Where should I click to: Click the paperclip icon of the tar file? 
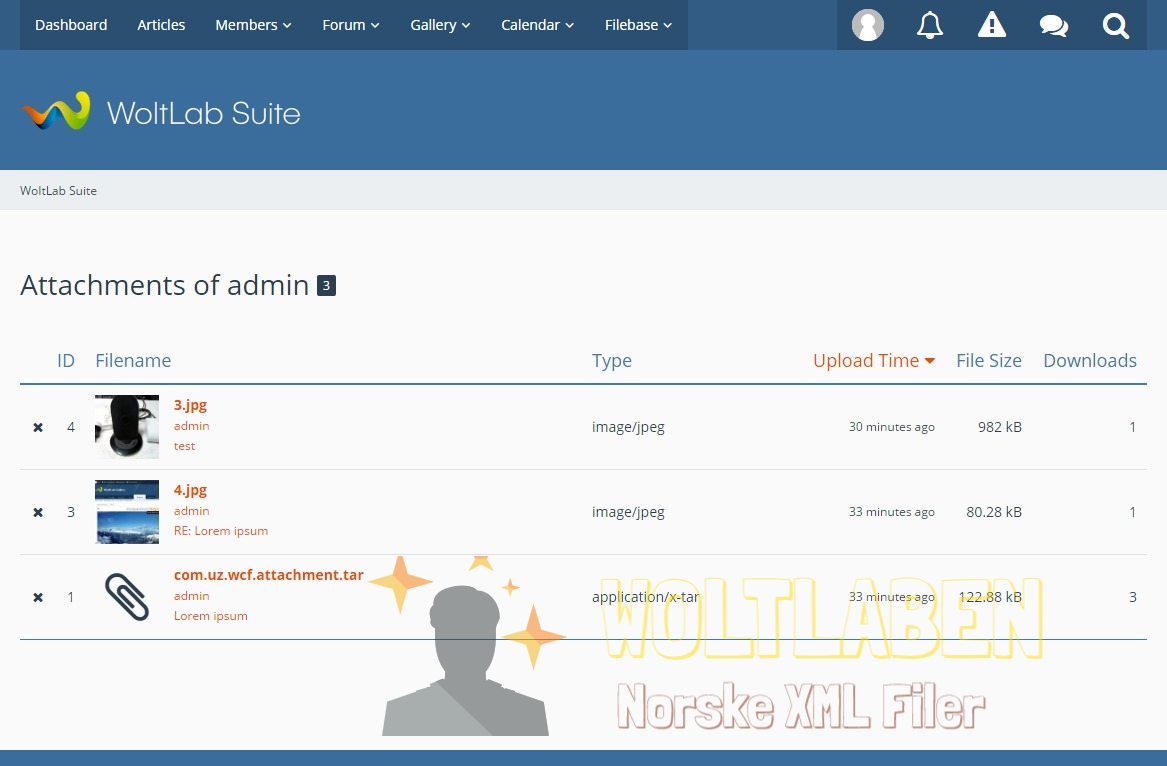coord(127,597)
